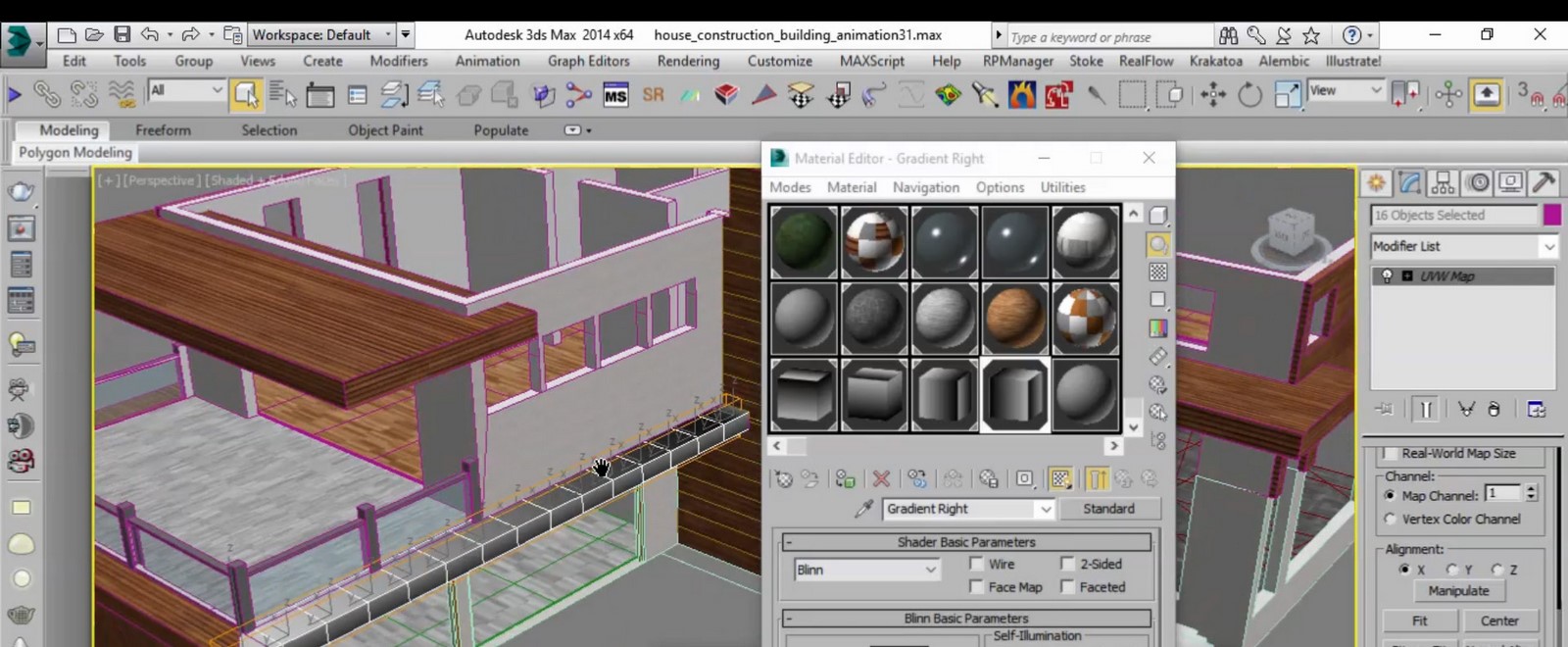Open the Rendering menu
Image resolution: width=1568 pixels, height=647 pixels.
pos(688,61)
